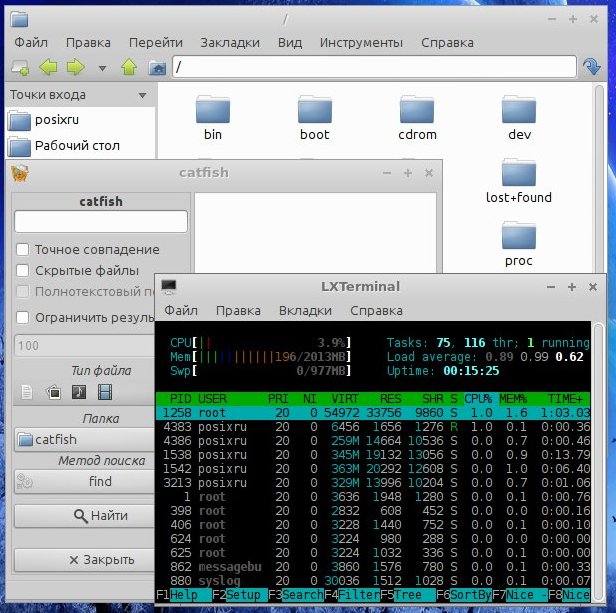Go up one folder with up arrow
This screenshot has width=616, height=613.
click(x=129, y=67)
